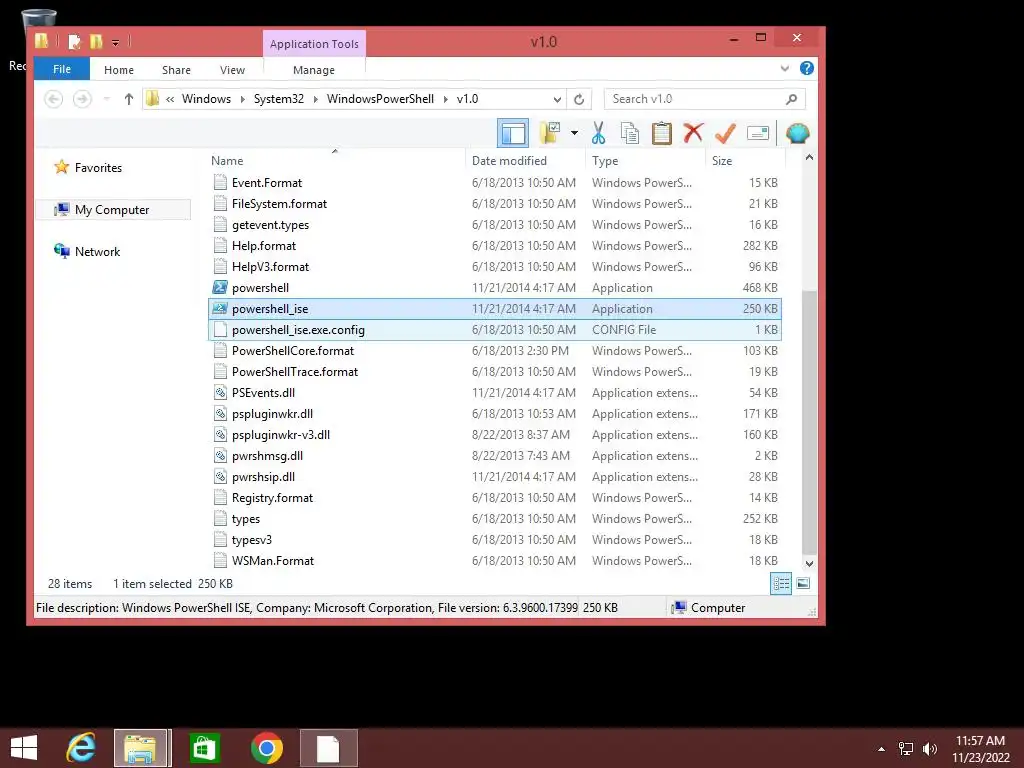
Task: Select the powershell application file icon
Action: pyautogui.click(x=220, y=287)
